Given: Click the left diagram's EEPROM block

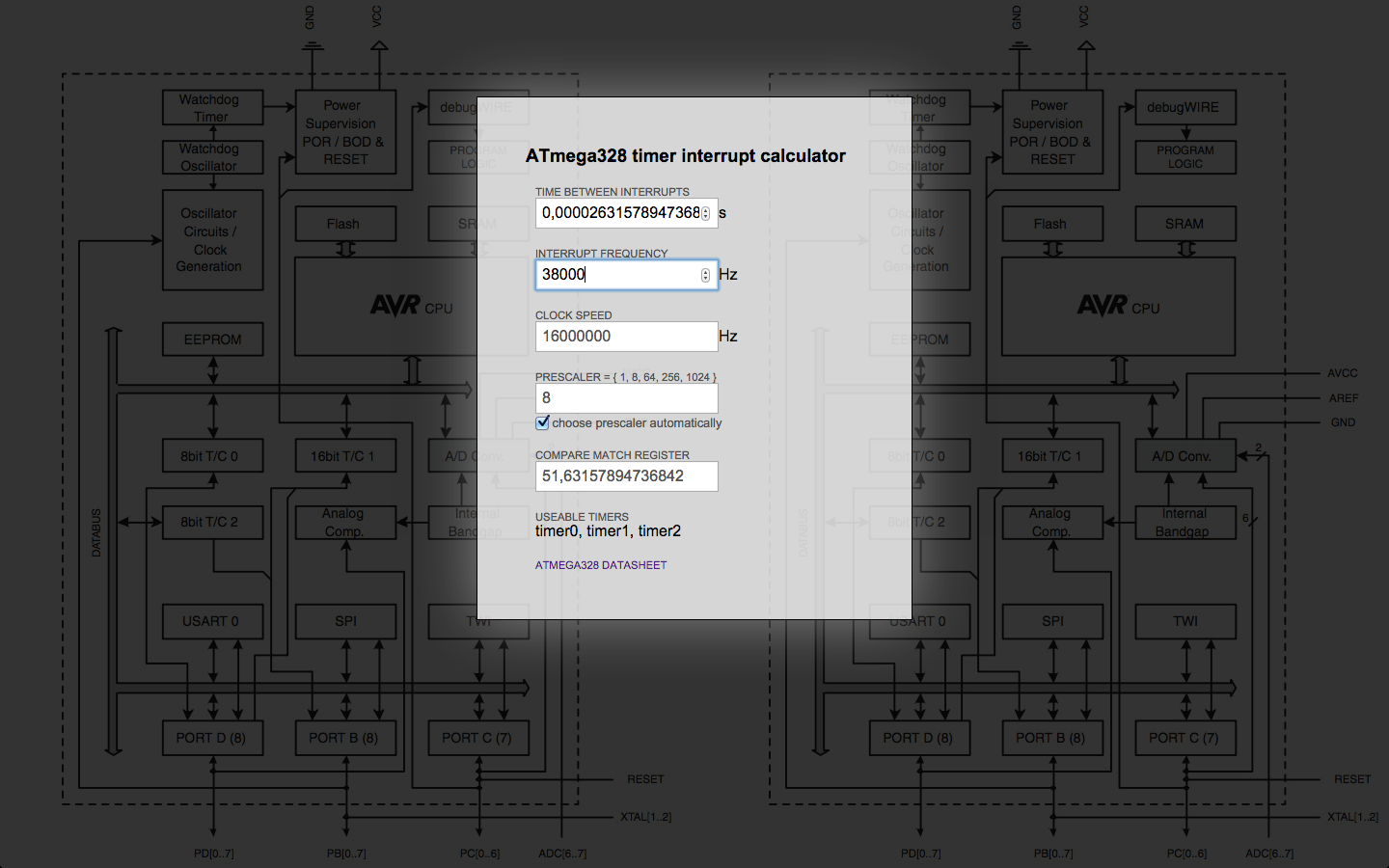Looking at the screenshot, I should point(212,339).
